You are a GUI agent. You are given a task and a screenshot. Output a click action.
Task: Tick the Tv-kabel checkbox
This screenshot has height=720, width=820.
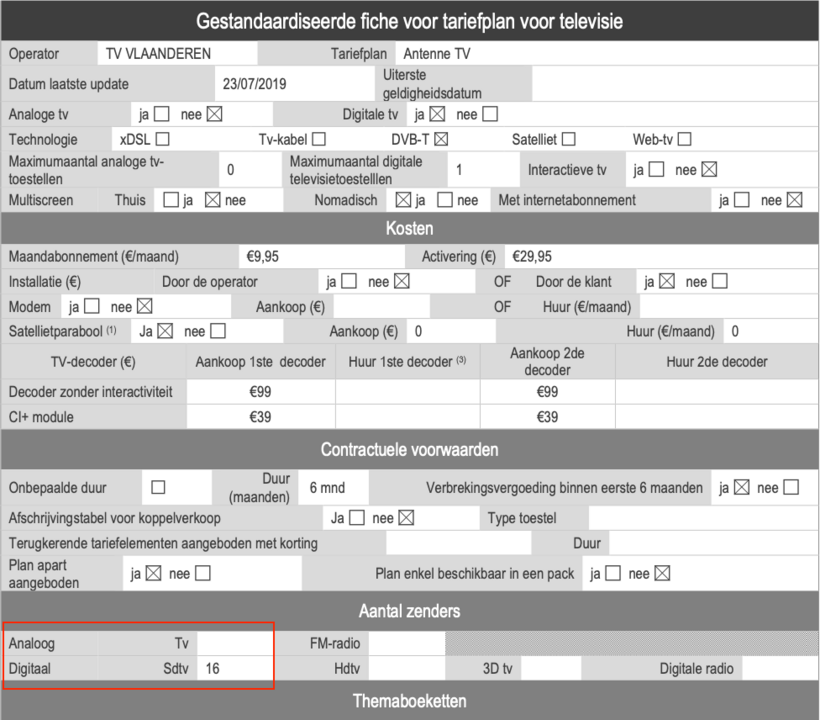pyautogui.click(x=318, y=140)
